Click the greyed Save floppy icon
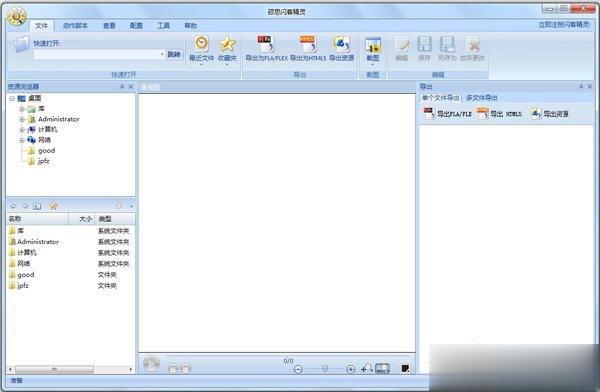This screenshot has height=392, width=600. pyautogui.click(x=424, y=44)
